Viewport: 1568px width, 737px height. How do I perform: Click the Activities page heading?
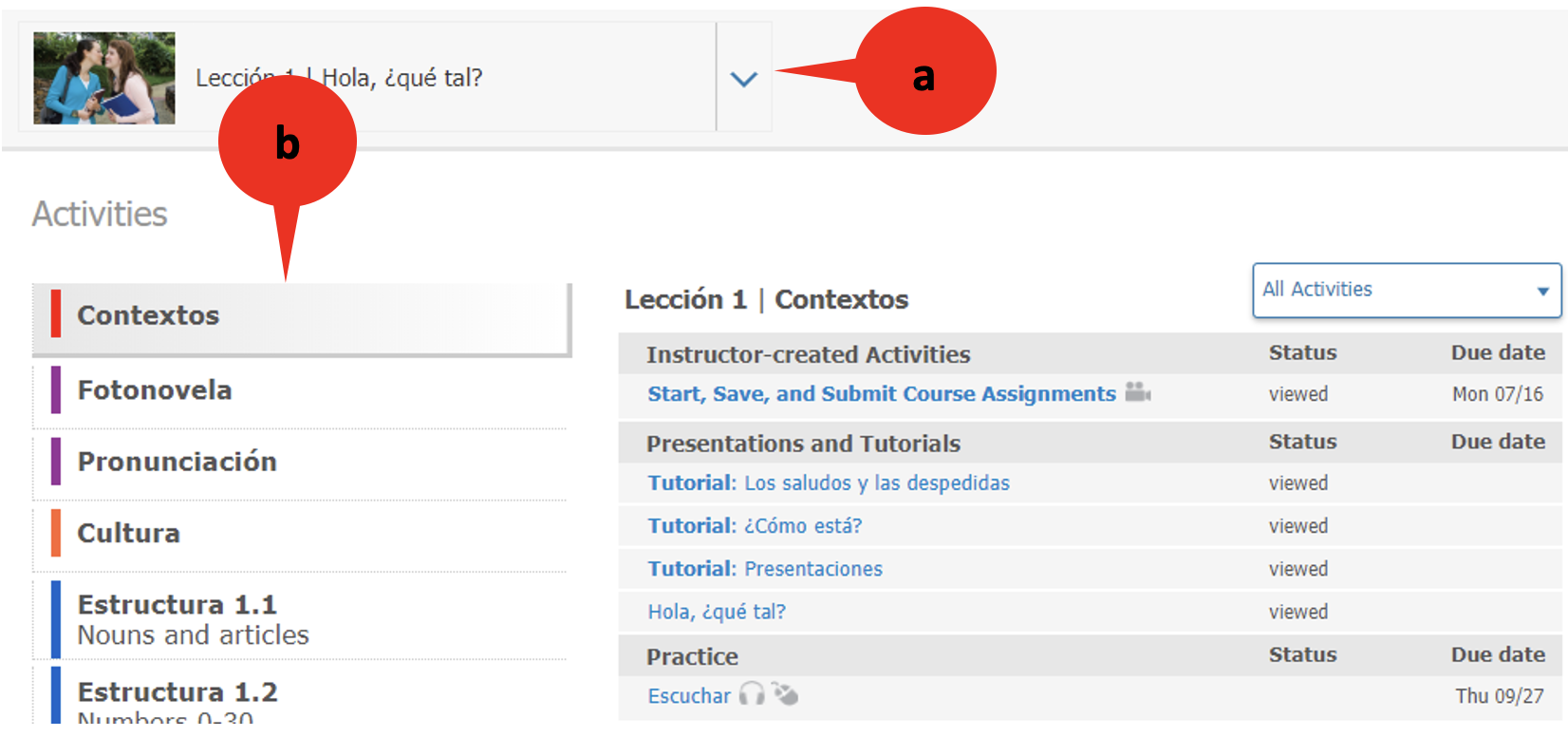point(100,215)
